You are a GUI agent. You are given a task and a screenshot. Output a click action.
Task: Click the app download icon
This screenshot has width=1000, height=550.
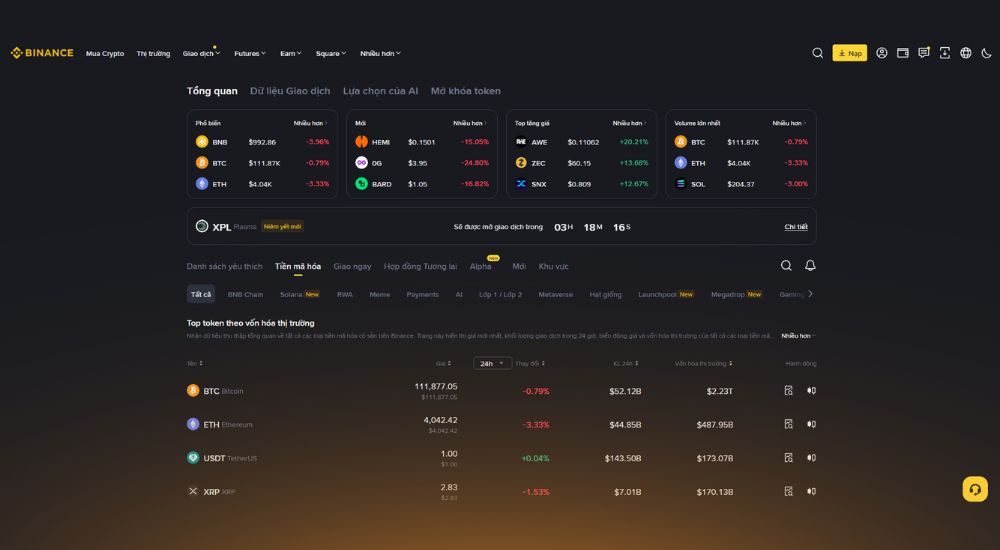(x=945, y=53)
